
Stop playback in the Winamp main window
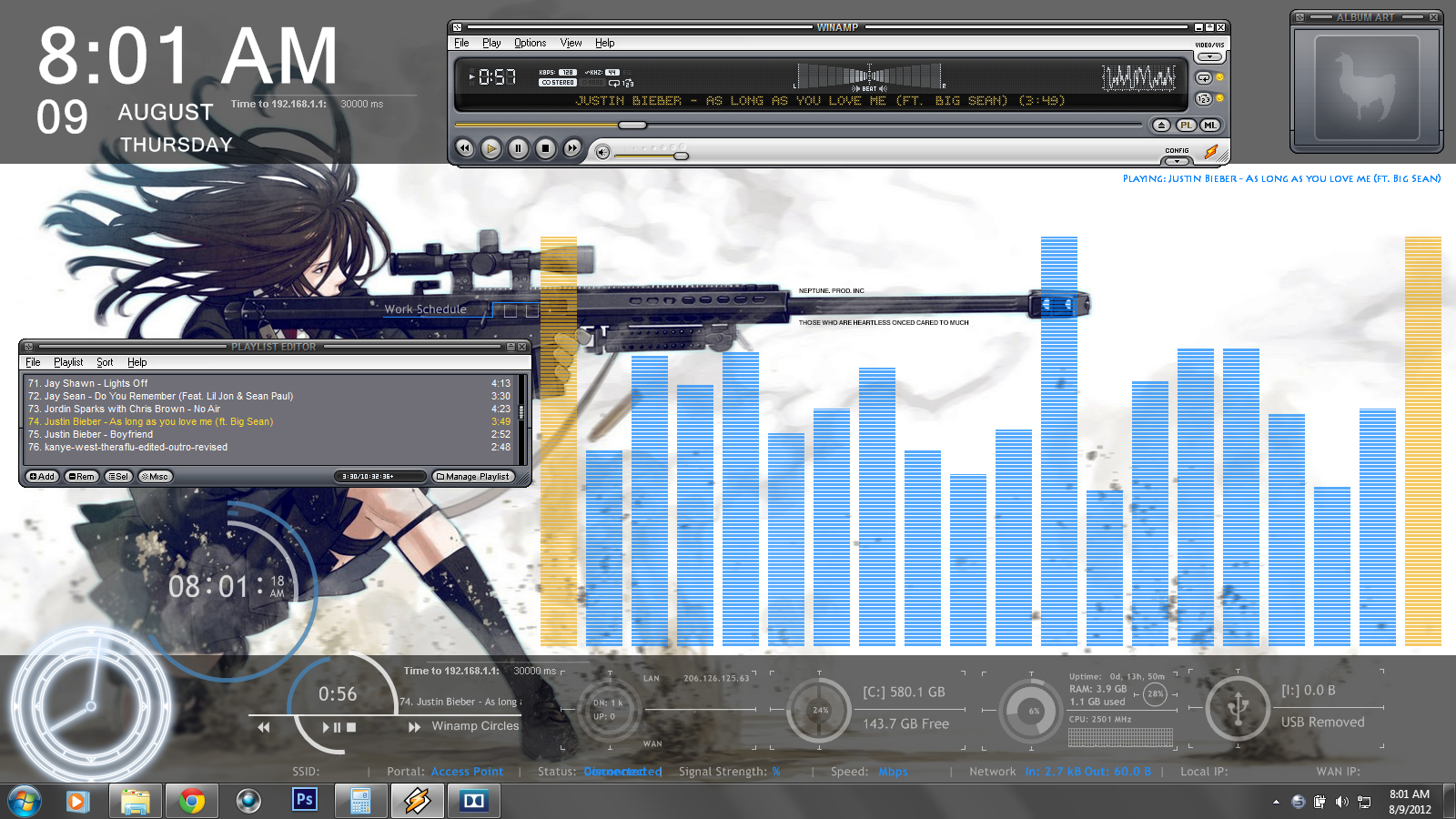(x=545, y=148)
